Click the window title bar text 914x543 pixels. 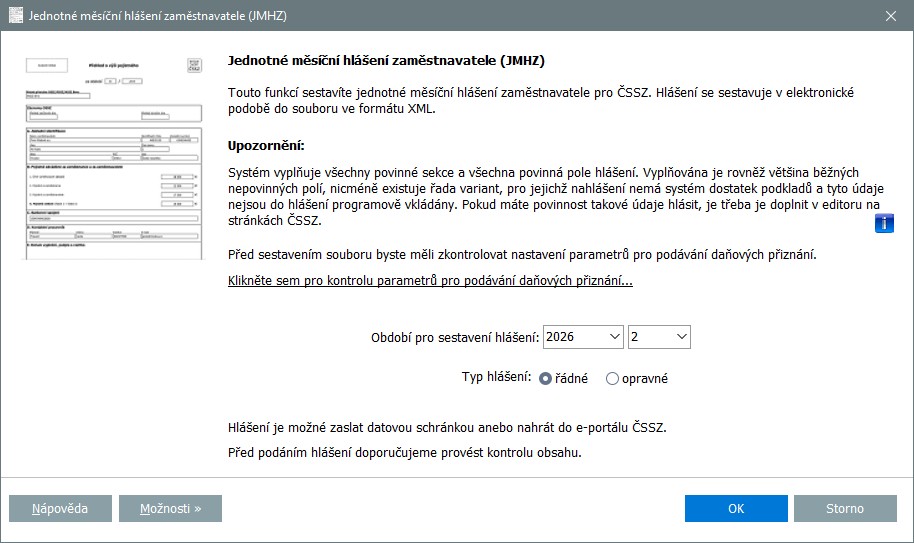(x=162, y=15)
